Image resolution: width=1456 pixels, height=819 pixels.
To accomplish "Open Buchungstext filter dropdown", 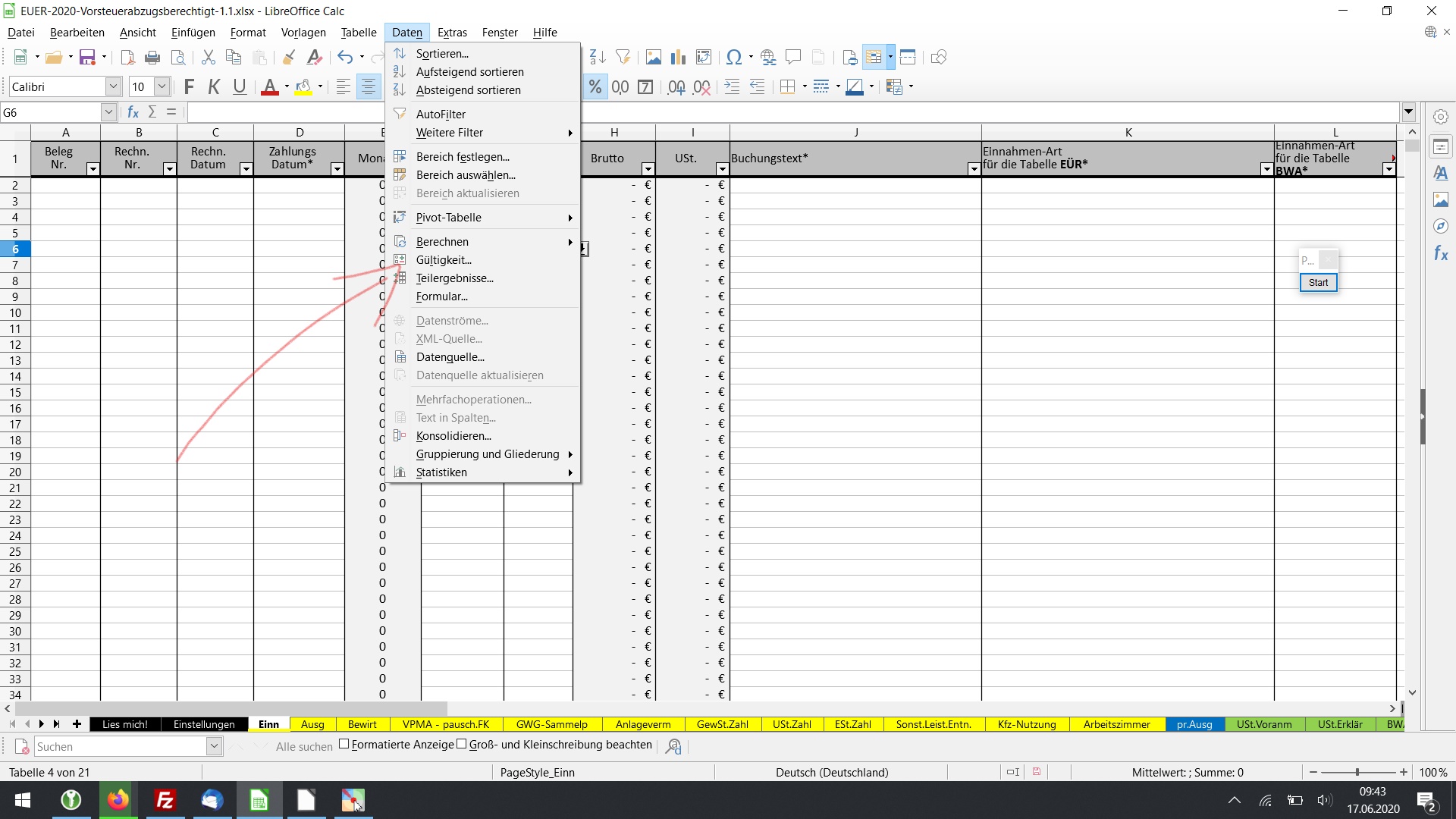I will (974, 169).
